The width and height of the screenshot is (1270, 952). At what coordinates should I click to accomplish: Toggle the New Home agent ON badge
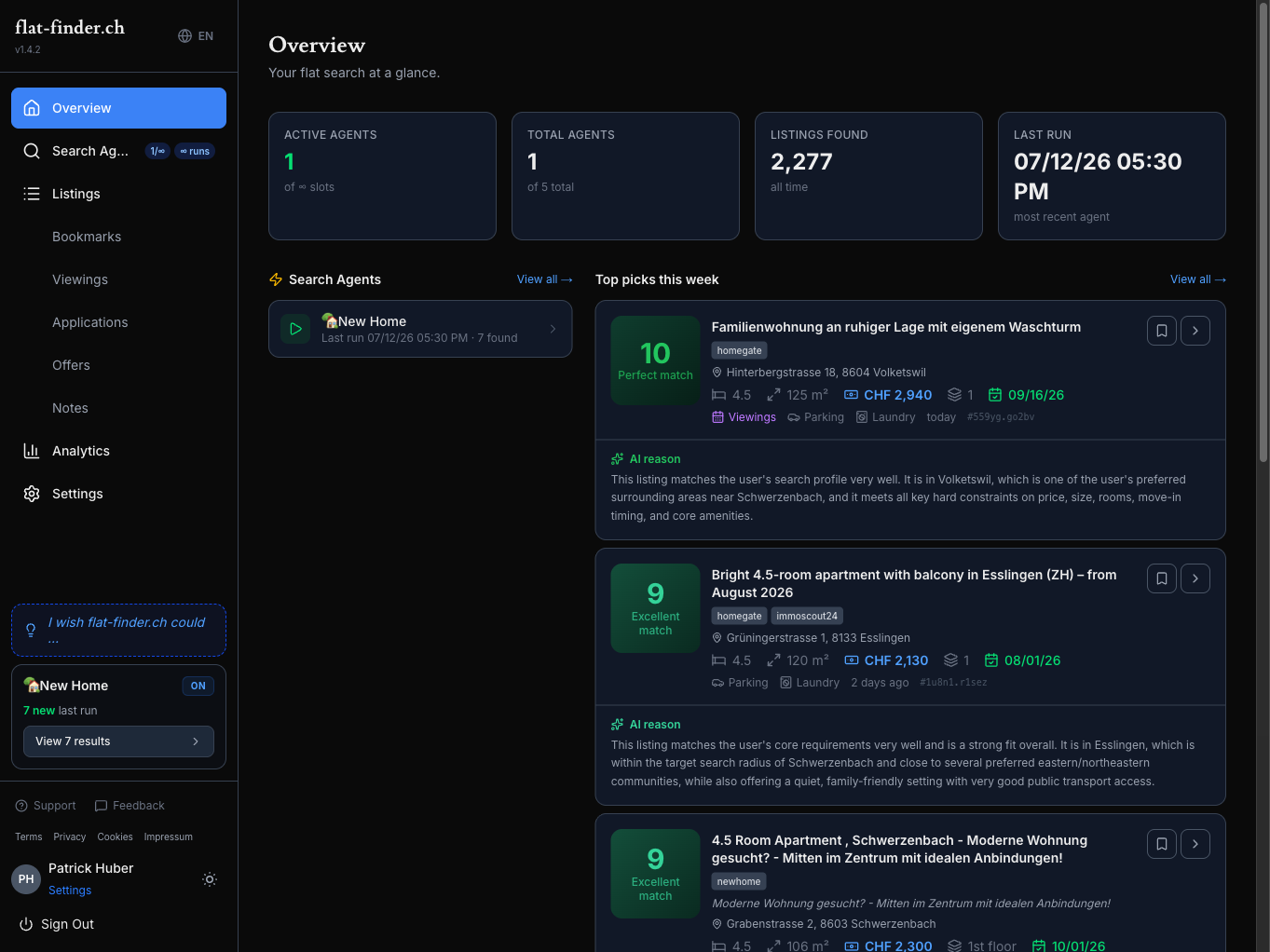[x=198, y=686]
